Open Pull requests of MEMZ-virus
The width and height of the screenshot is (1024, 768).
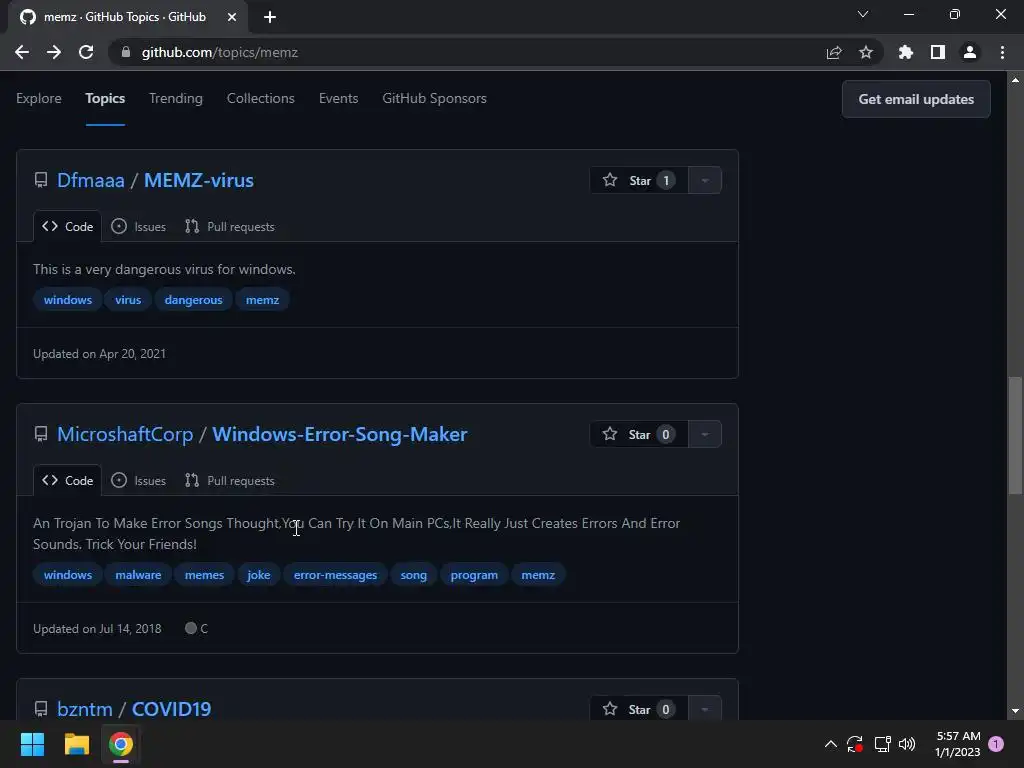[x=230, y=227]
